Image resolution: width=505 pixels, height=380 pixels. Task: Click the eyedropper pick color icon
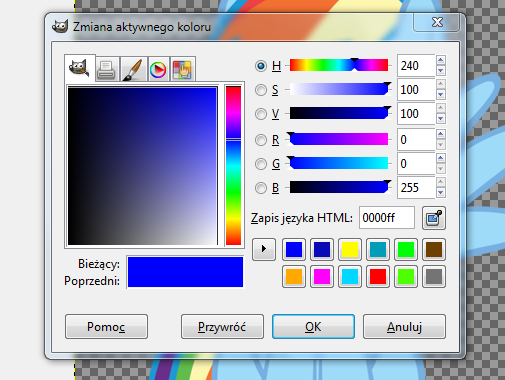[434, 218]
